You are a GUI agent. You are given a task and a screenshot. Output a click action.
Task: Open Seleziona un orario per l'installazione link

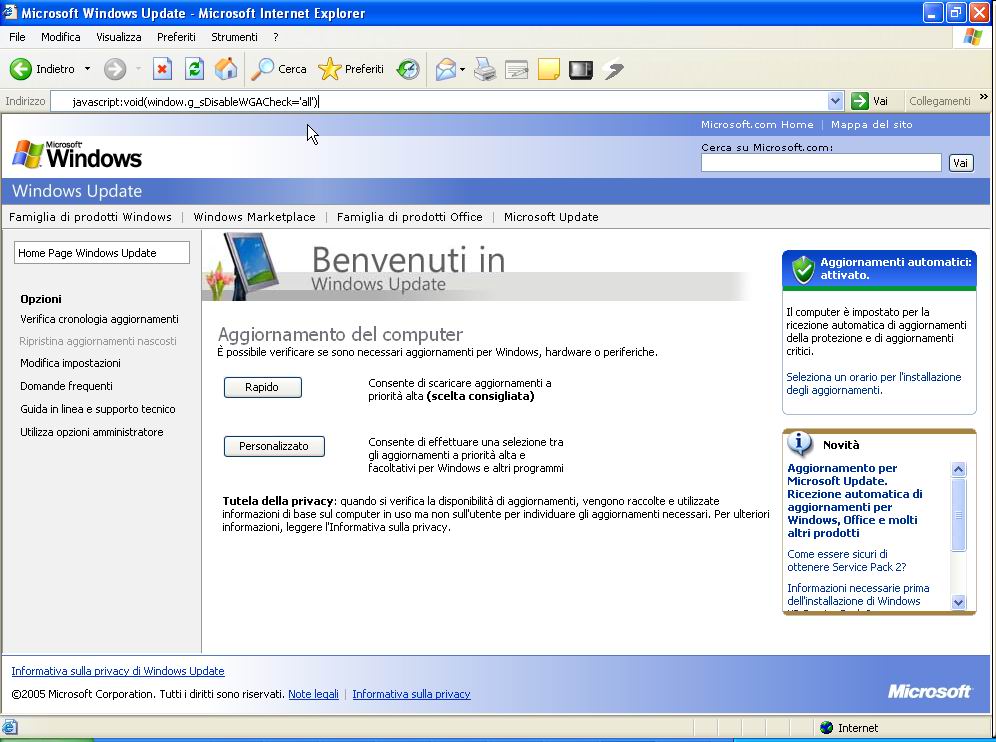click(x=873, y=383)
